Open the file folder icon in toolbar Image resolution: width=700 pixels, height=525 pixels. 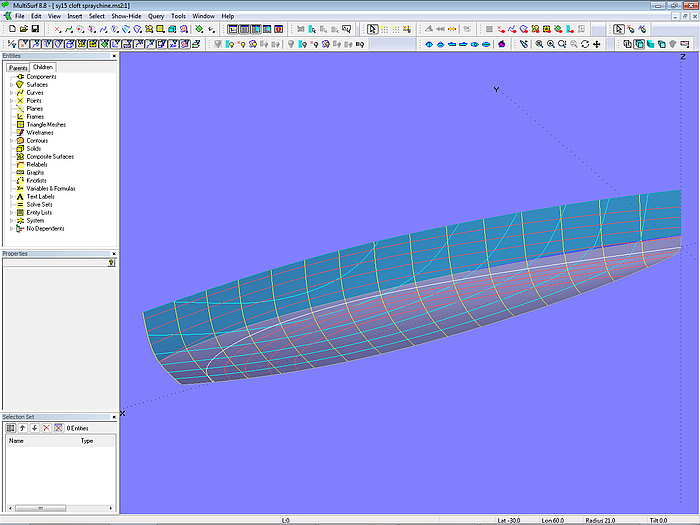pos(23,29)
